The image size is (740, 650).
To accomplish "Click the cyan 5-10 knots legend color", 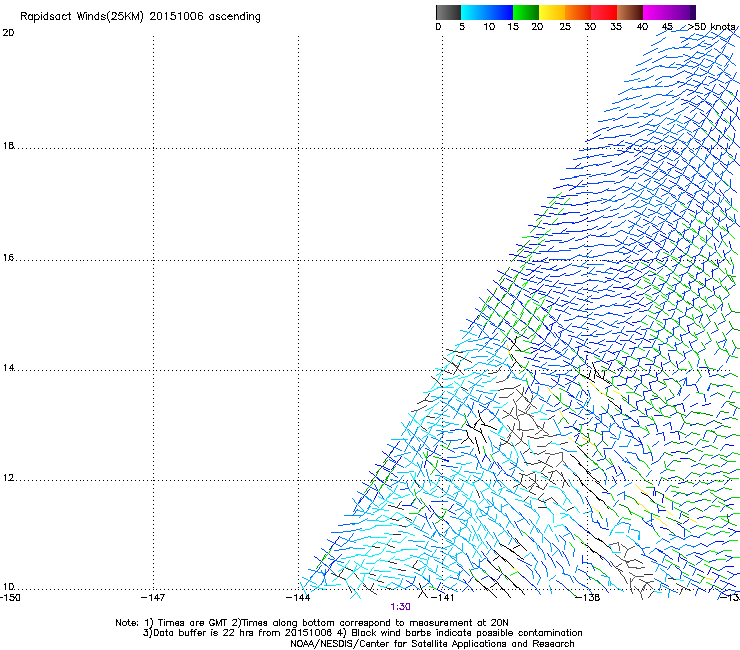I will pos(474,12).
